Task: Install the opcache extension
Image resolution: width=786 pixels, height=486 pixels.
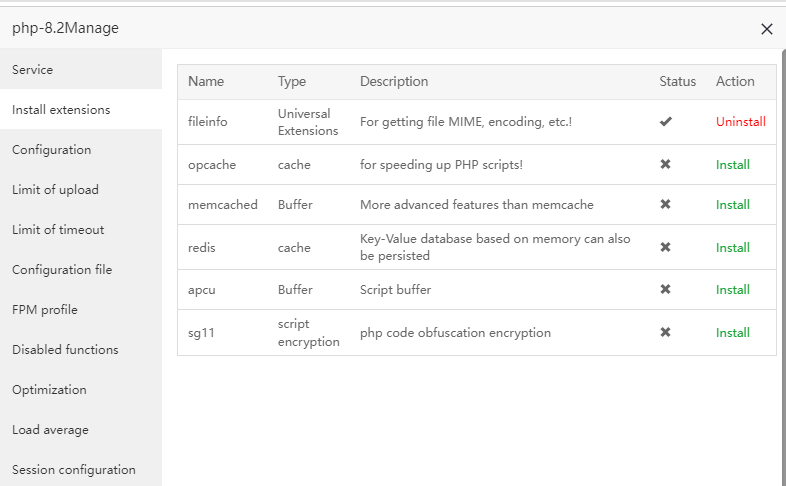Action: pyautogui.click(x=732, y=164)
